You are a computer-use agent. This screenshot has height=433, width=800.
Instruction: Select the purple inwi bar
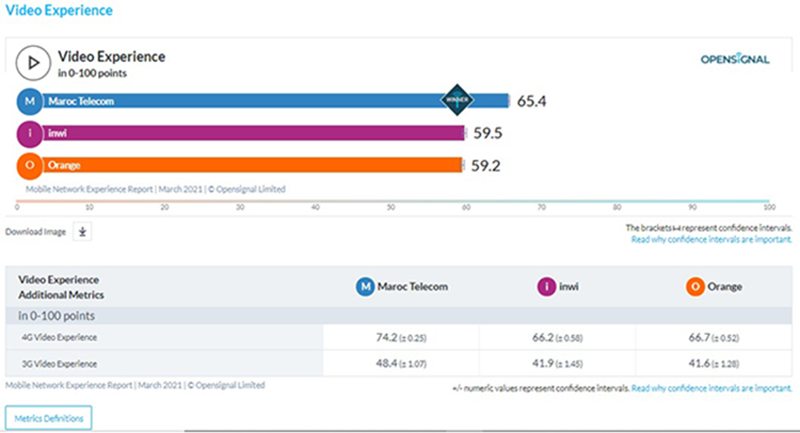pos(250,133)
